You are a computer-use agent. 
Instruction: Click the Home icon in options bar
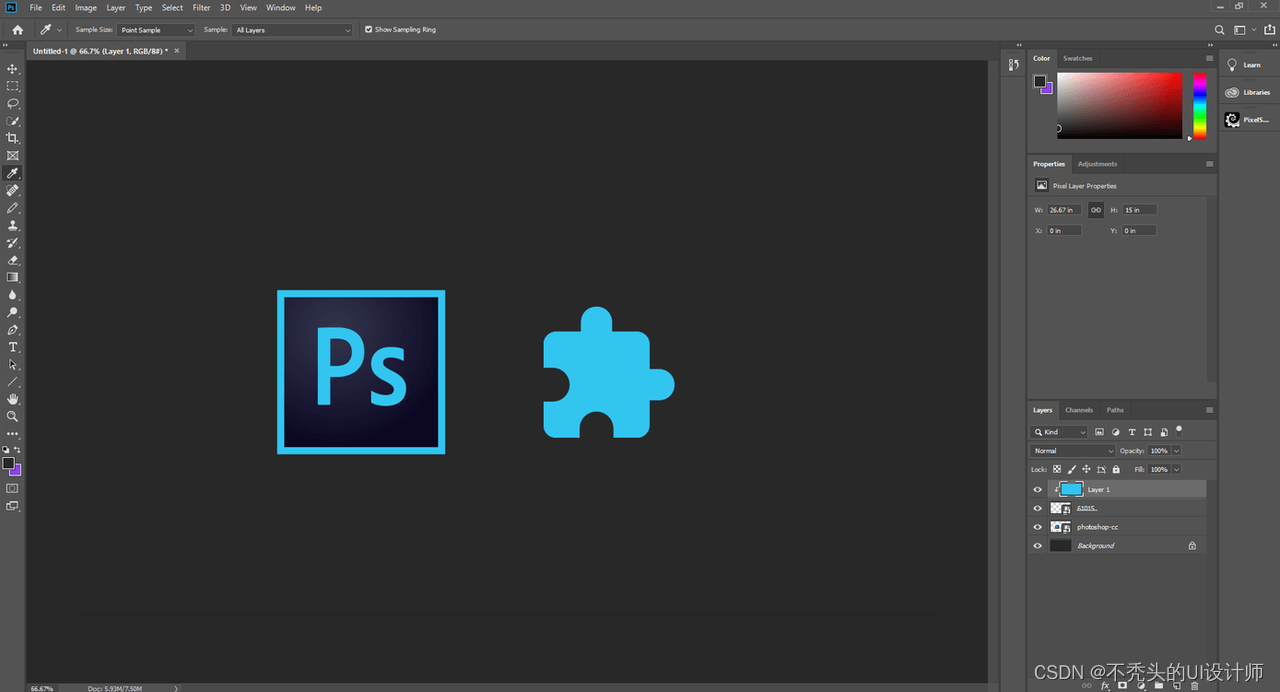point(17,30)
